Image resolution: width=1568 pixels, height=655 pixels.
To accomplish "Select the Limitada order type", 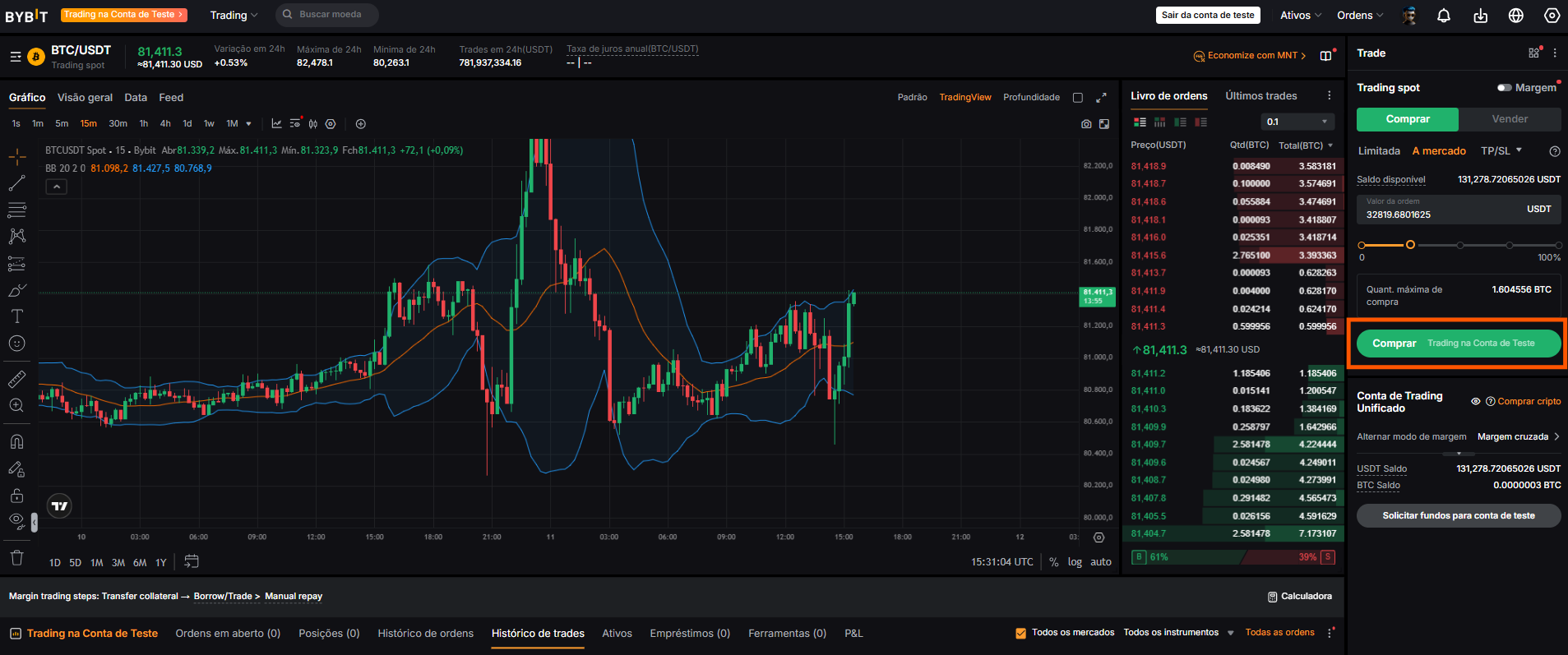I will coord(1379,151).
